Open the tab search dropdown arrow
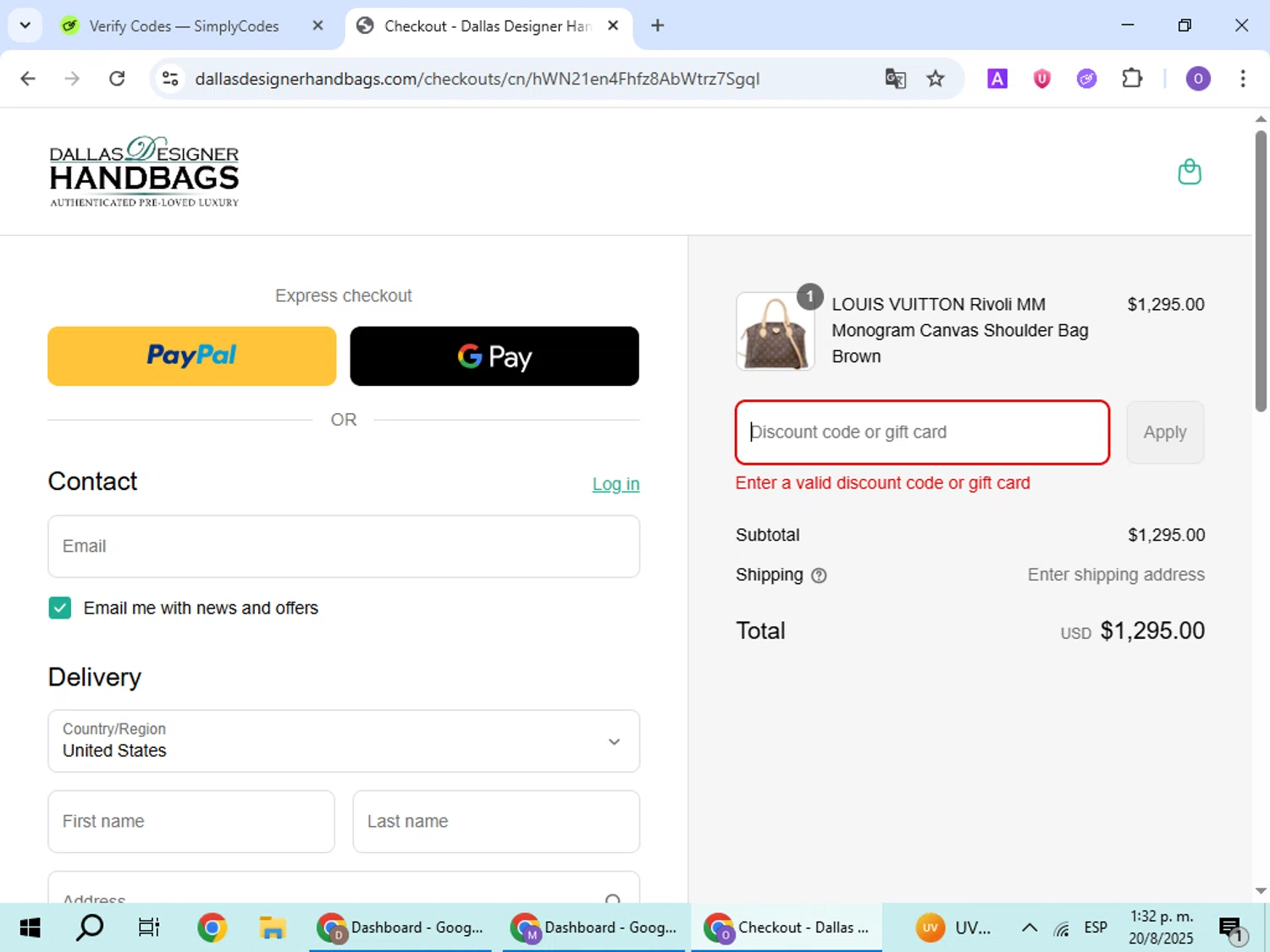1270x952 pixels. (x=25, y=25)
